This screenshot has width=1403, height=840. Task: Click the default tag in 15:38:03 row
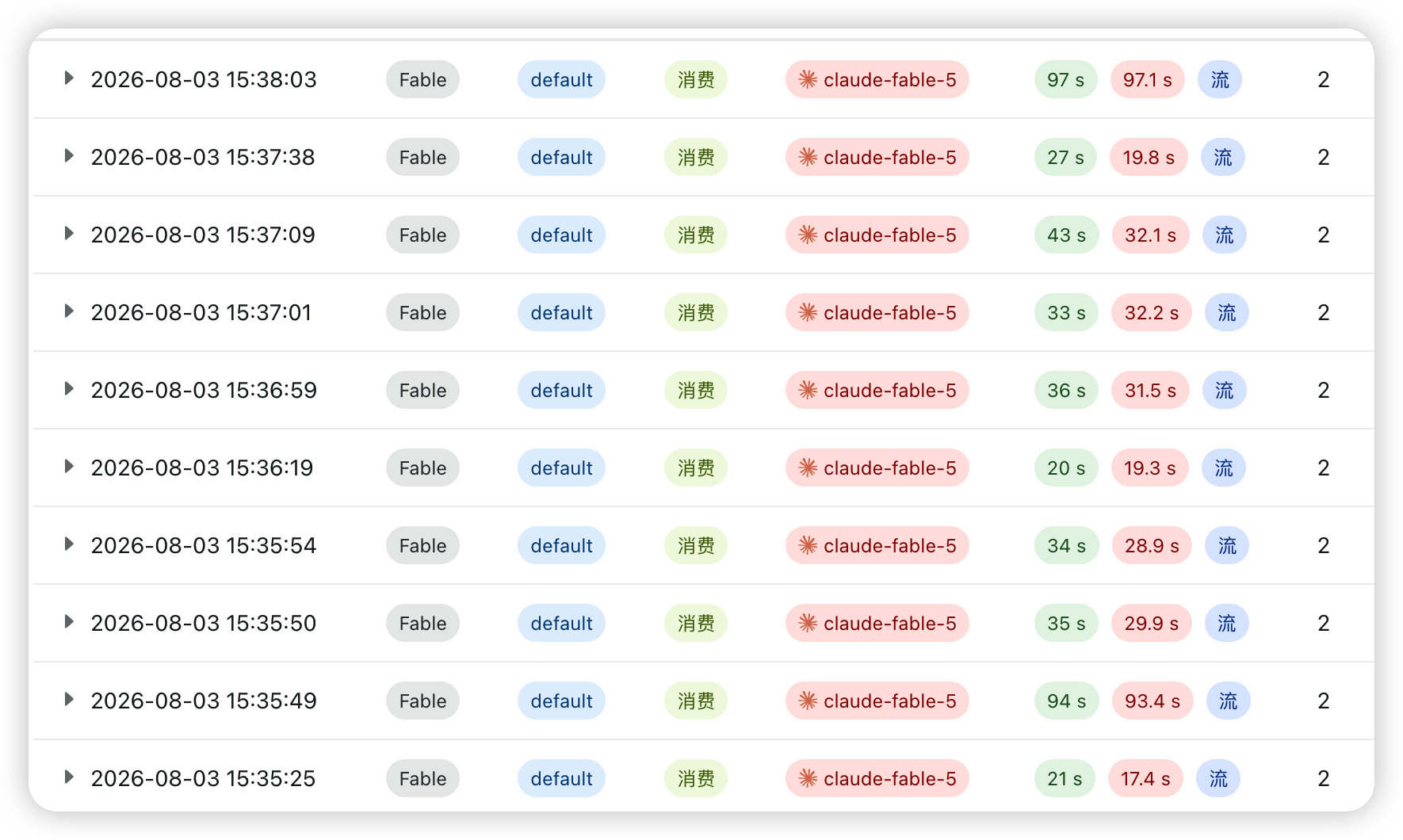(561, 80)
